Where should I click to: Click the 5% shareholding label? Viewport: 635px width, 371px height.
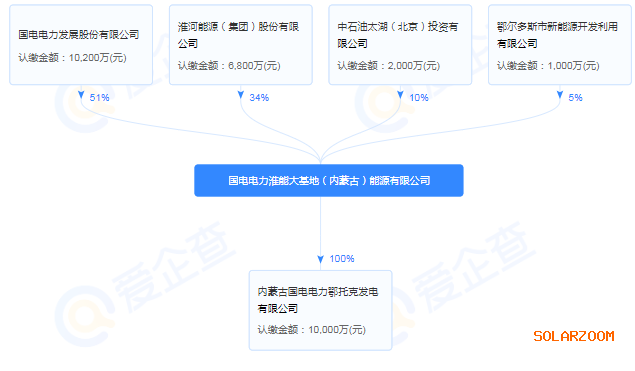[x=575, y=98]
